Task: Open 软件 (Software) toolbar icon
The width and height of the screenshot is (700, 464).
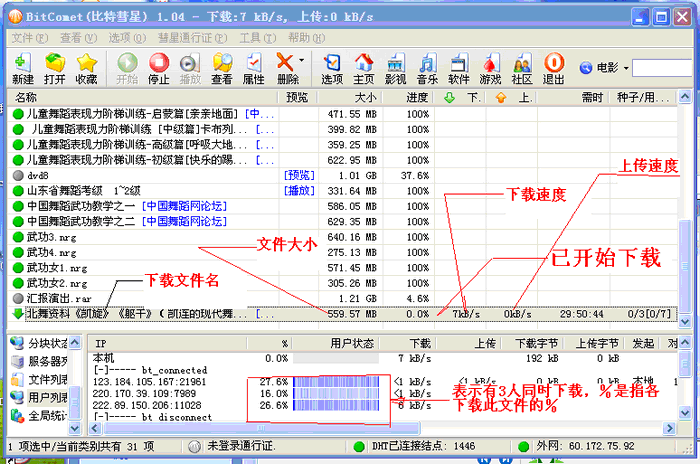Action: [459, 68]
